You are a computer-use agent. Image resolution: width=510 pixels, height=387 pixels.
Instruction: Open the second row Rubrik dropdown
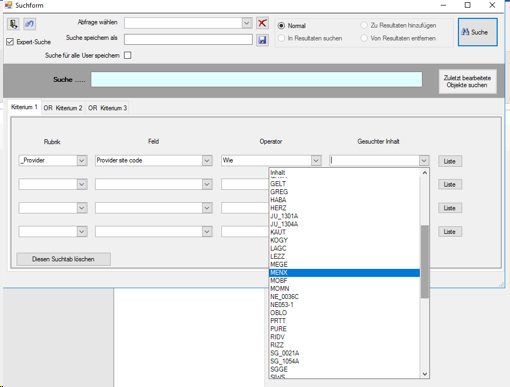coord(82,184)
